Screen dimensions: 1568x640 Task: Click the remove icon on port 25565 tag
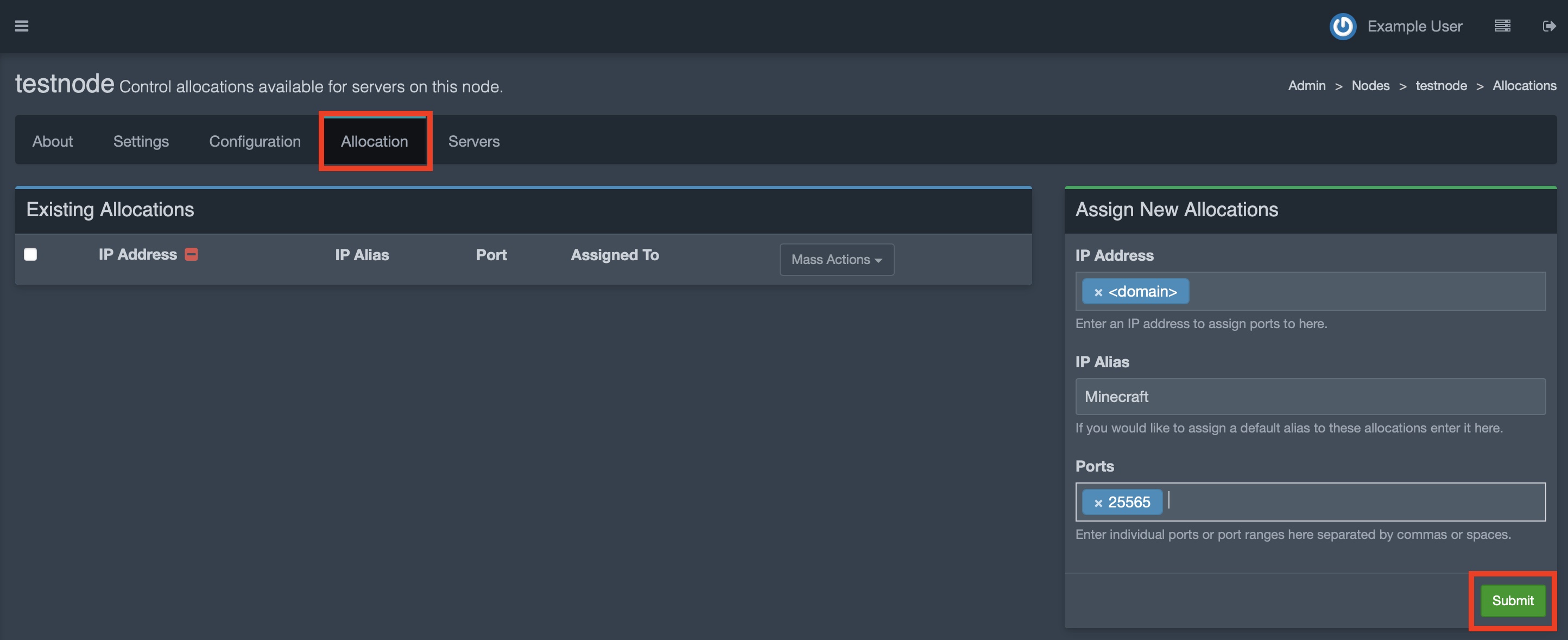tap(1097, 502)
